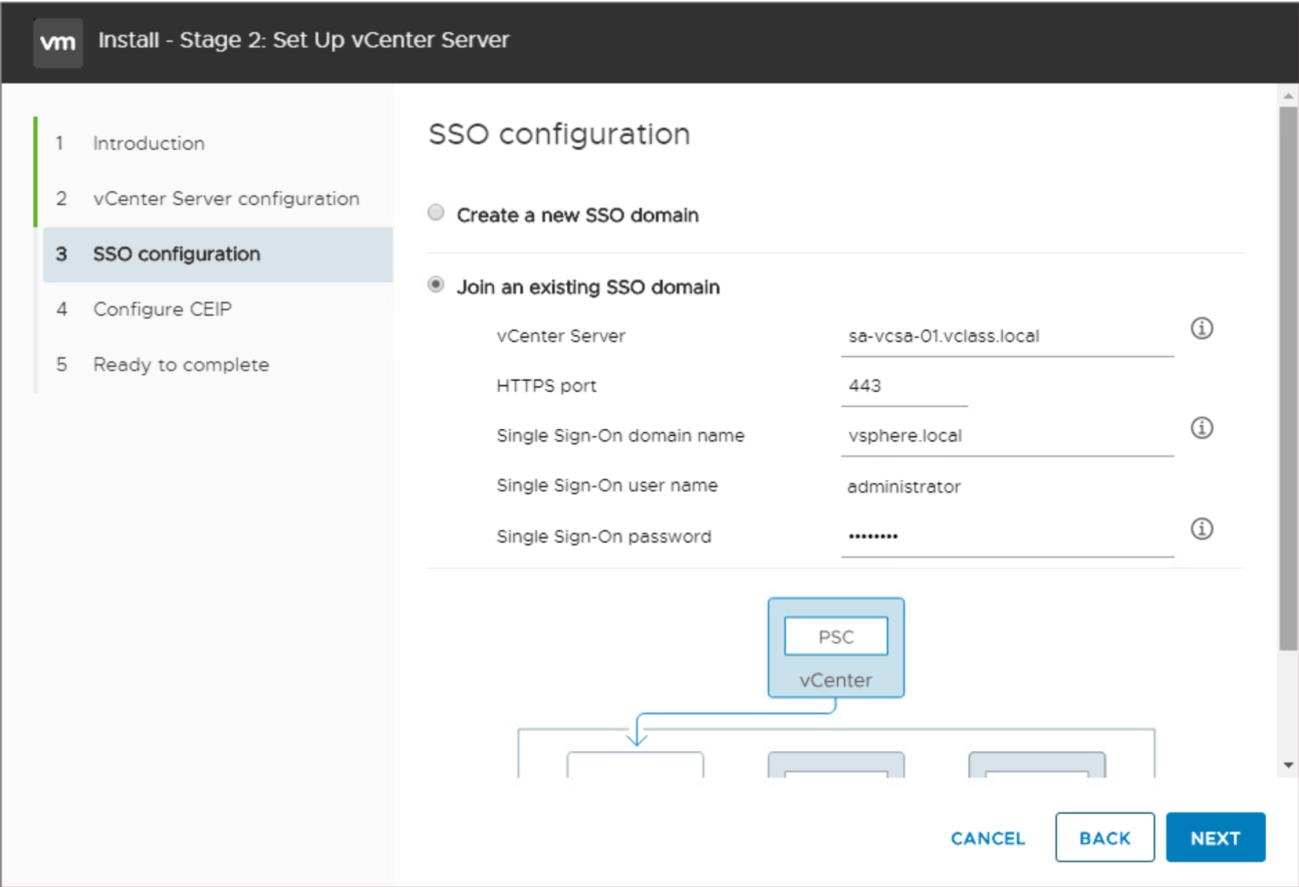Click the HTTPS port label
Viewport: 1299px width, 887px height.
[546, 386]
